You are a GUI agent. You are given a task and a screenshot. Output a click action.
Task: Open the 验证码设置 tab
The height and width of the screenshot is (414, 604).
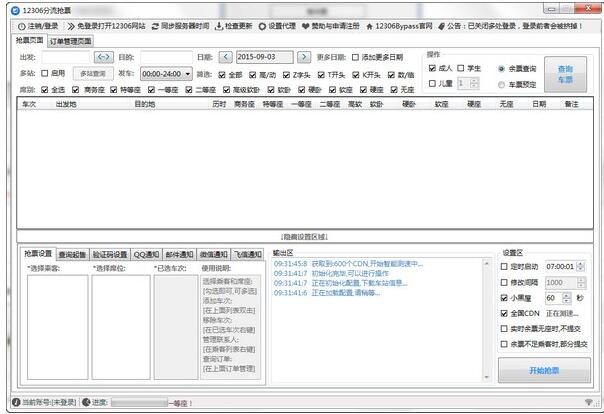pyautogui.click(x=110, y=255)
